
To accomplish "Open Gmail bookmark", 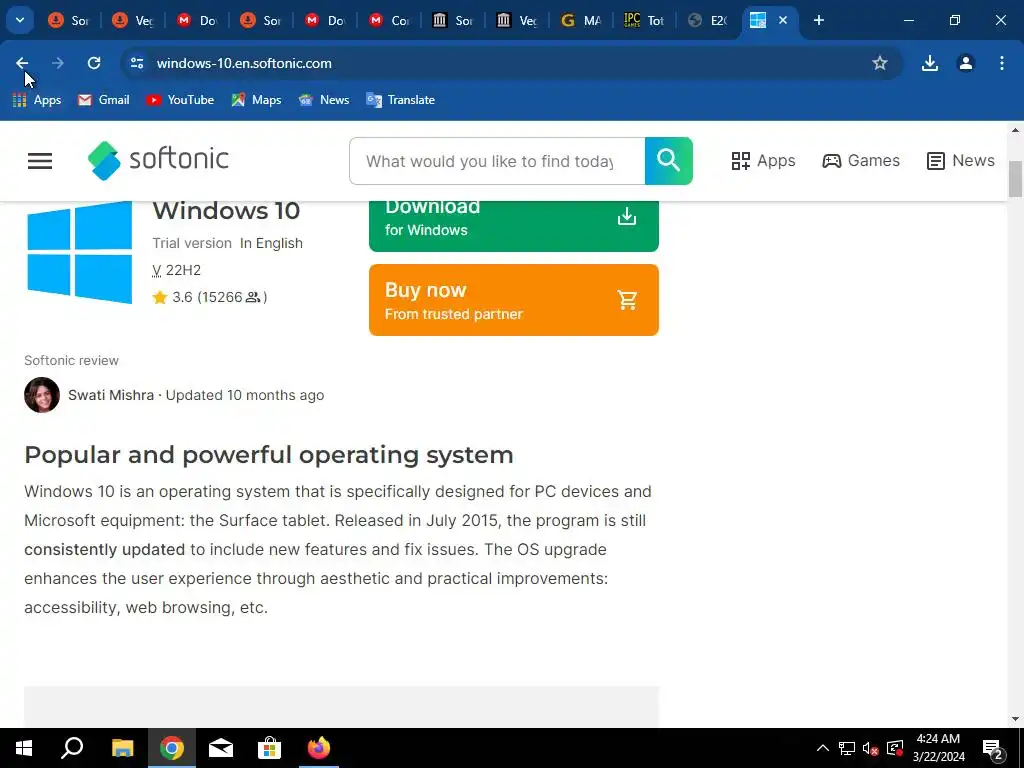I will click(x=104, y=100).
